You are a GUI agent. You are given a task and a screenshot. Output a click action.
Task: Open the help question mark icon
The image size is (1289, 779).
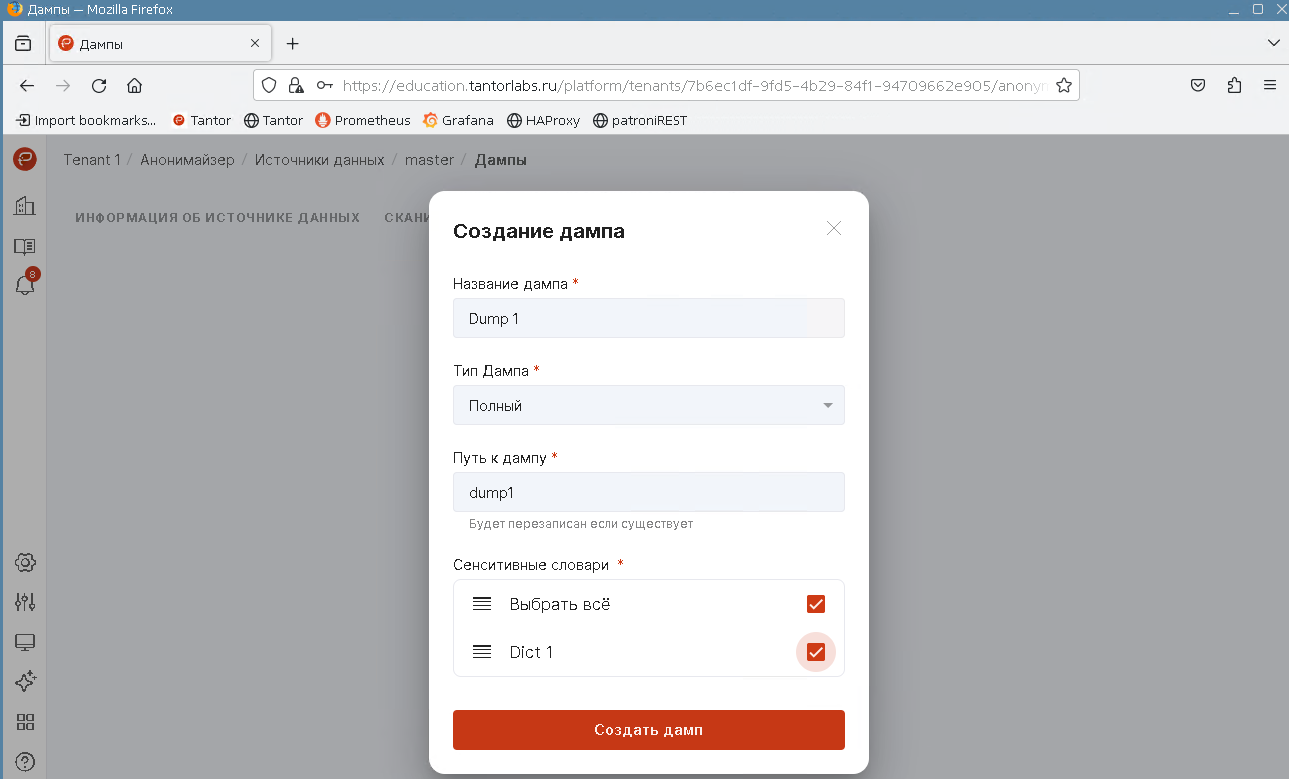[x=25, y=762]
